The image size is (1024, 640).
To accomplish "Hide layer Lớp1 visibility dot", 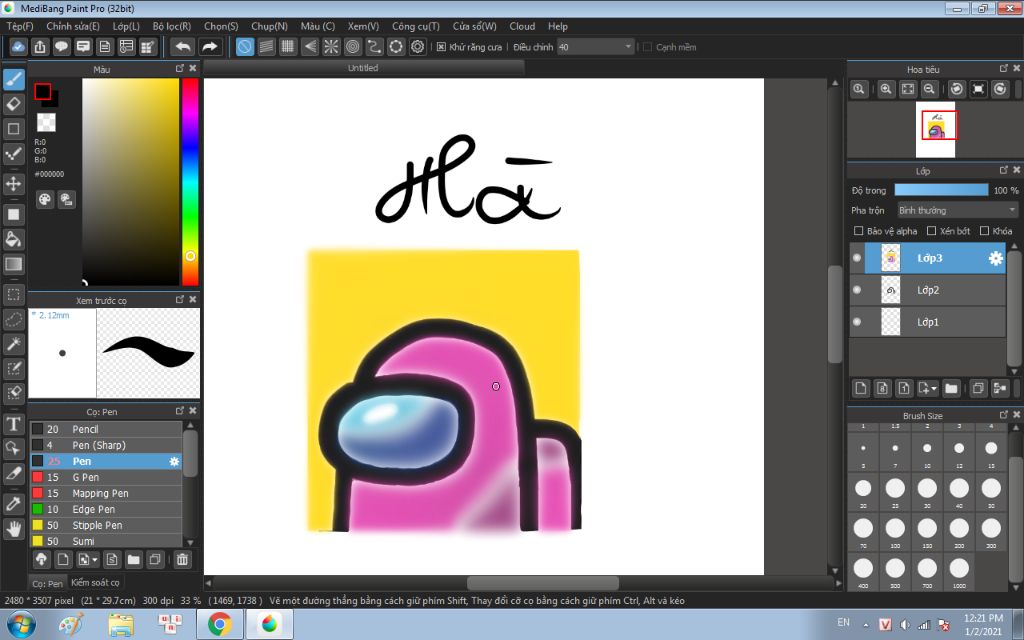I will [x=857, y=322].
